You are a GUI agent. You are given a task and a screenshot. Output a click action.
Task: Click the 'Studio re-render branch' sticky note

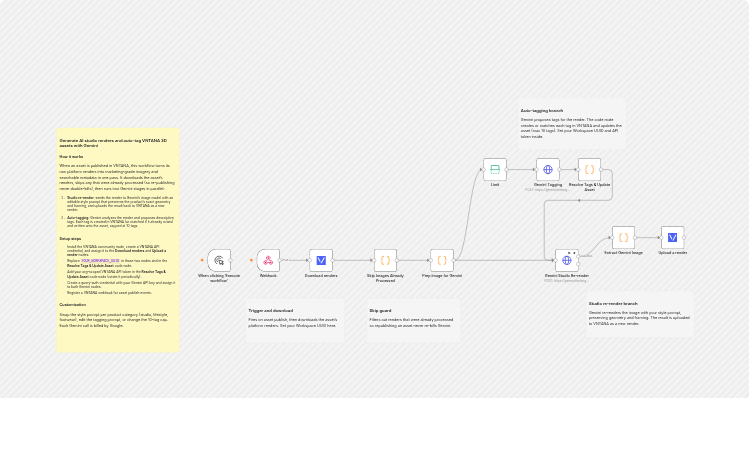point(640,314)
